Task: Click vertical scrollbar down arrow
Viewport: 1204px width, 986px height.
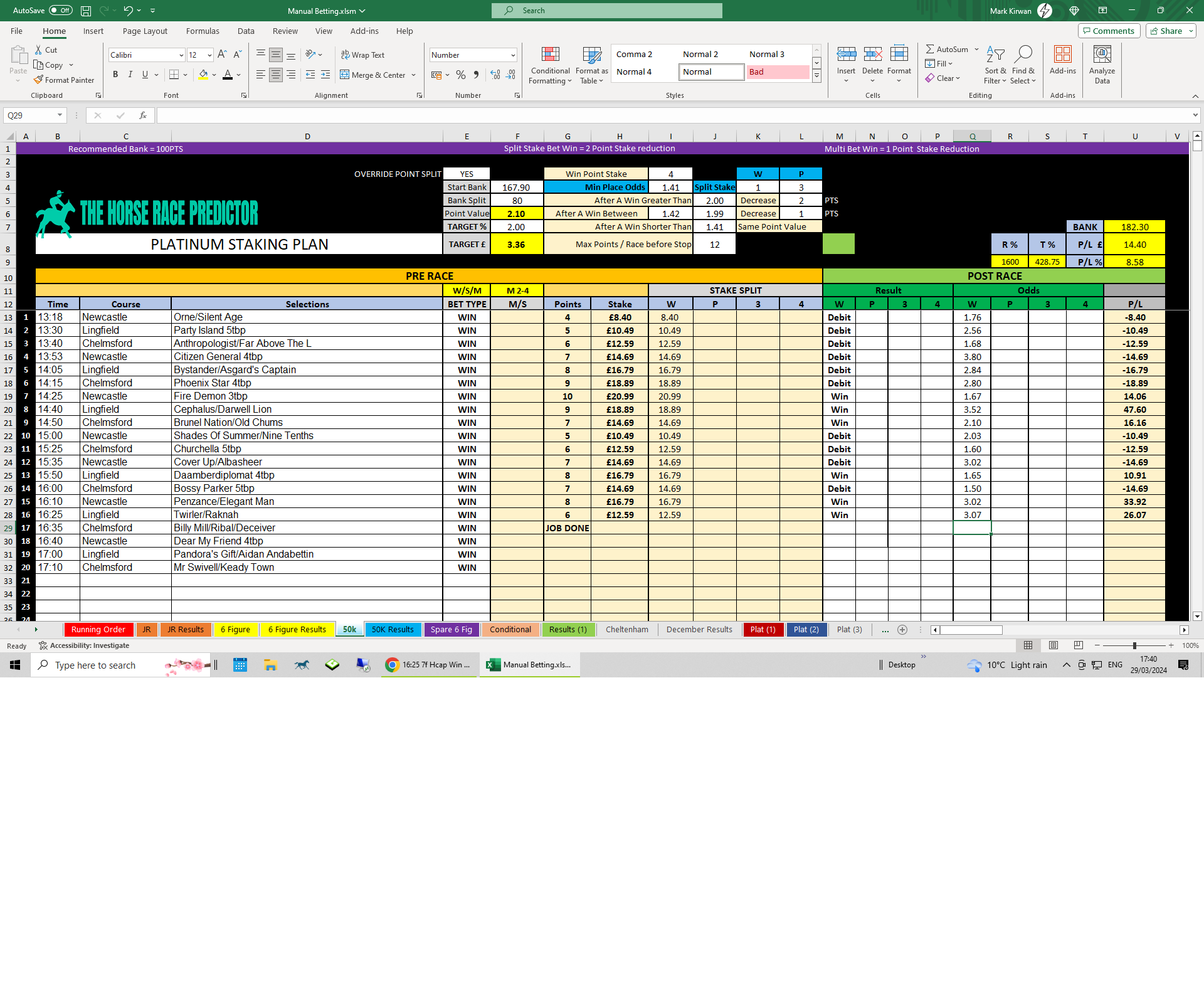Action: pyautogui.click(x=1197, y=616)
